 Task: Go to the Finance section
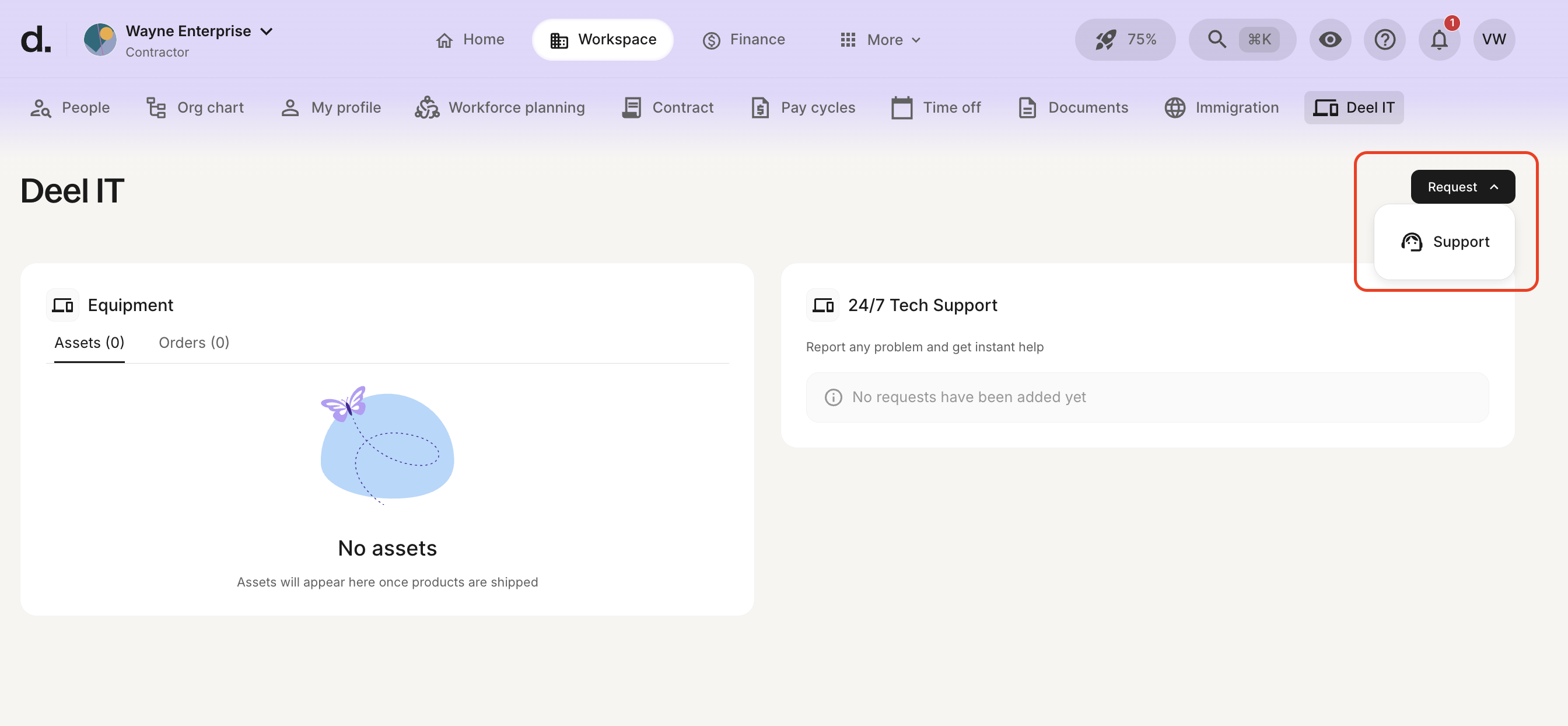[743, 40]
